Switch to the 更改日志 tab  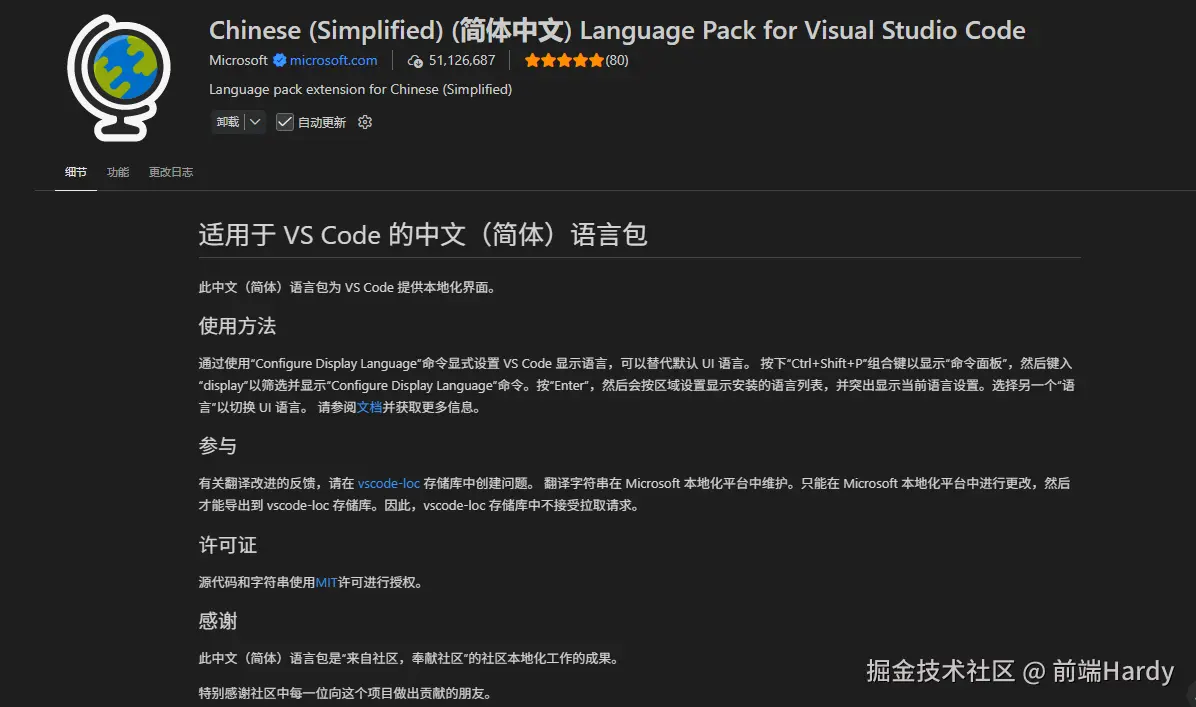(171, 172)
